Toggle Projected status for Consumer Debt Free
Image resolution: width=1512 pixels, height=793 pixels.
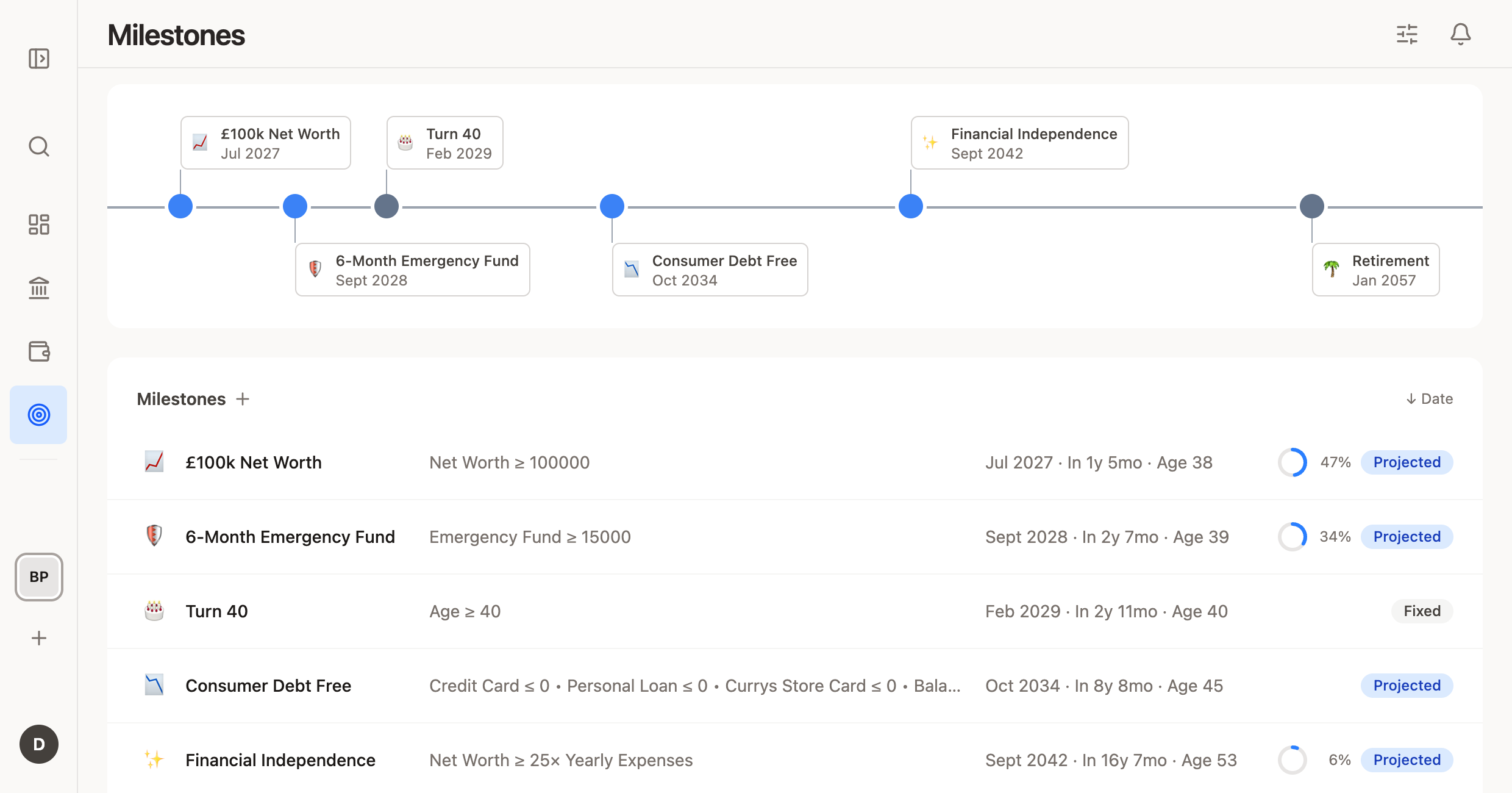1407,685
